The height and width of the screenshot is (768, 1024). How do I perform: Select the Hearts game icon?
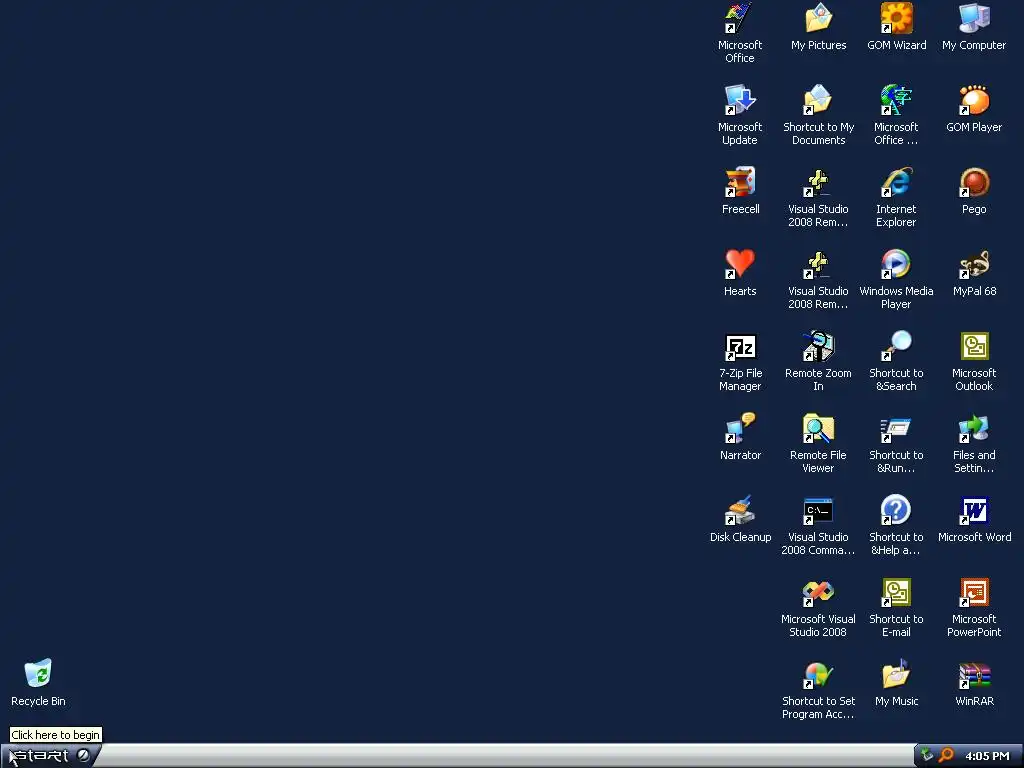coord(740,264)
